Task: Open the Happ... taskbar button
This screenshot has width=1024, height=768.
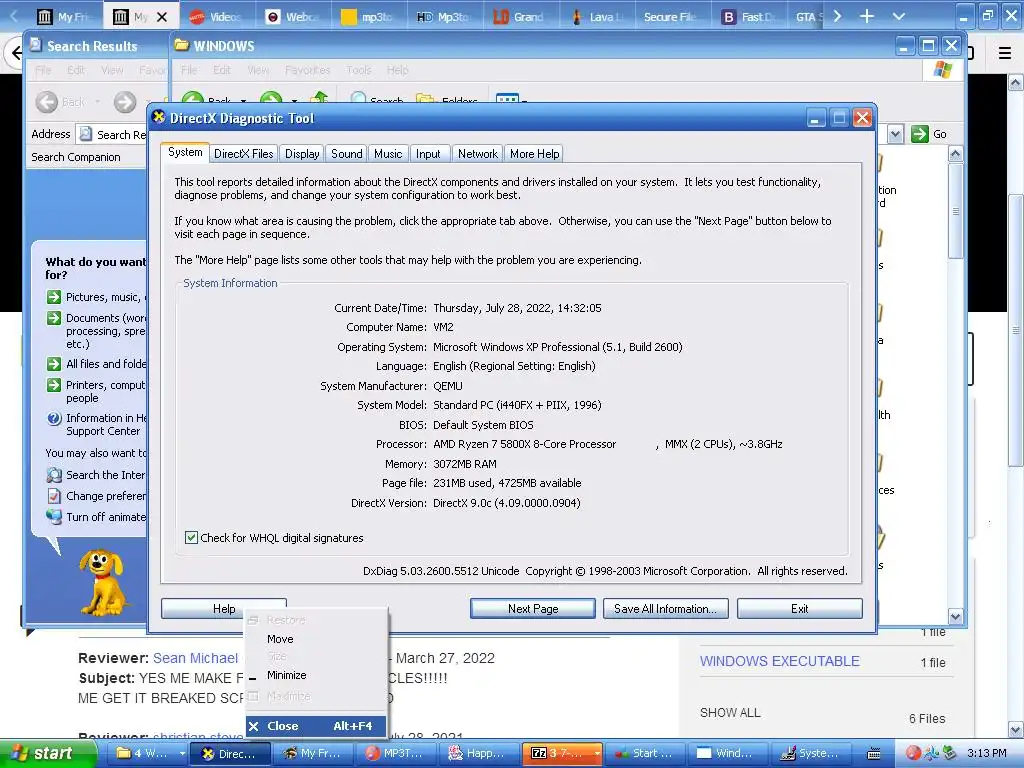Action: click(477, 754)
